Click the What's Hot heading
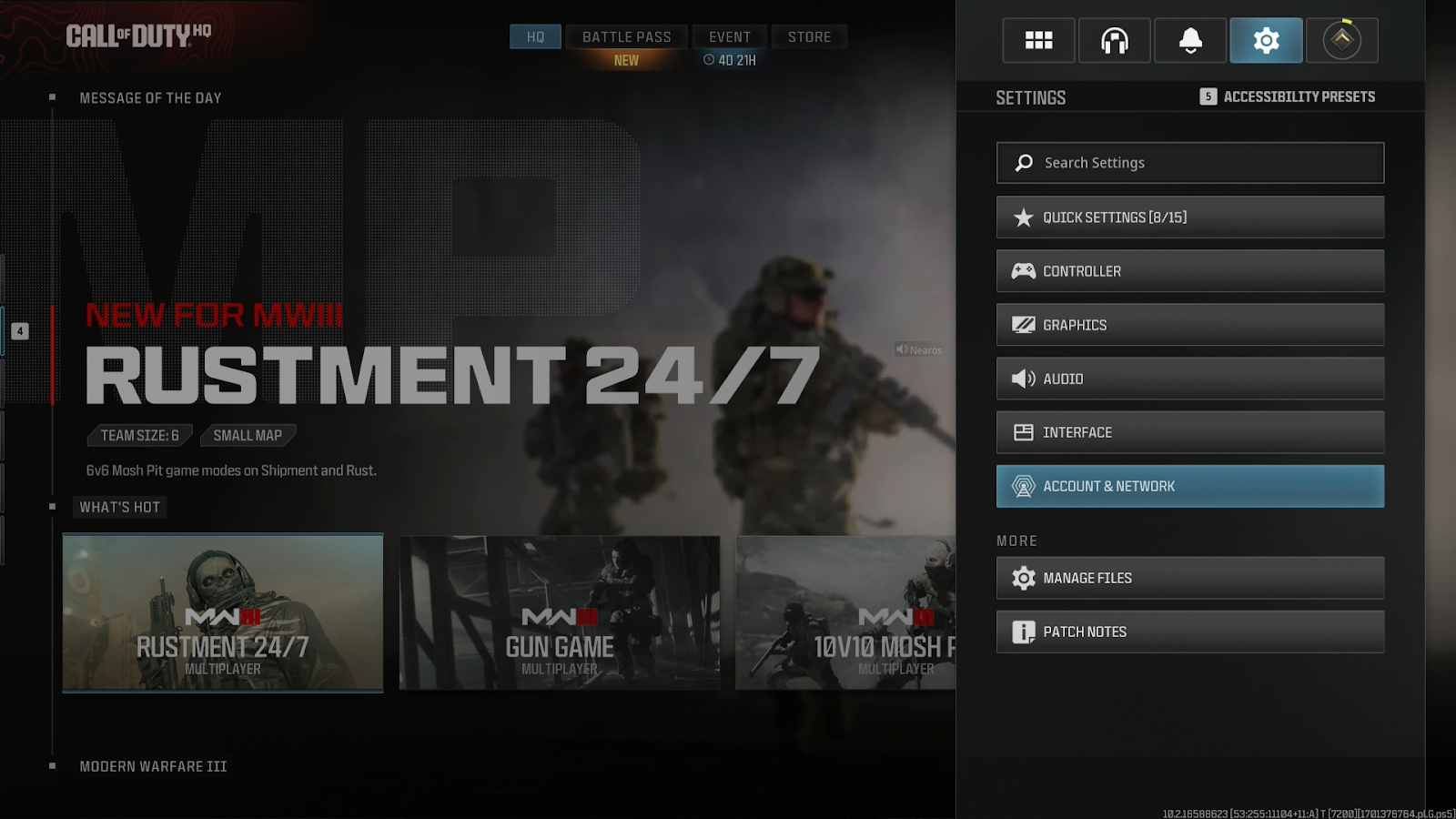The height and width of the screenshot is (819, 1456). pyautogui.click(x=119, y=508)
